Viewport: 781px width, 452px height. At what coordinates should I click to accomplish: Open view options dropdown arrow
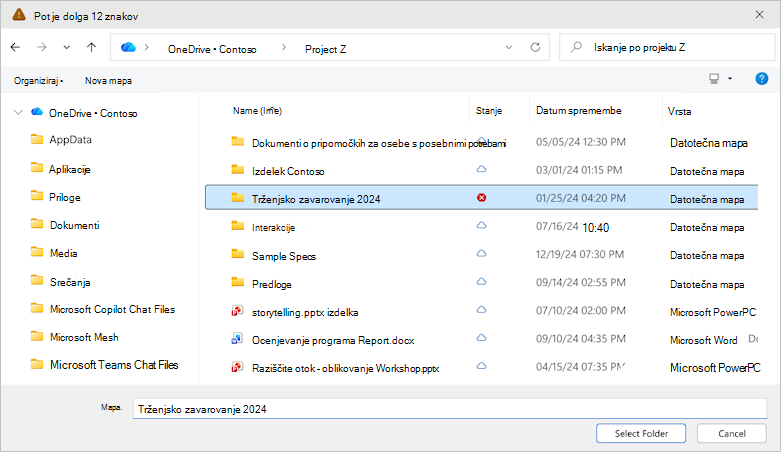(x=730, y=79)
